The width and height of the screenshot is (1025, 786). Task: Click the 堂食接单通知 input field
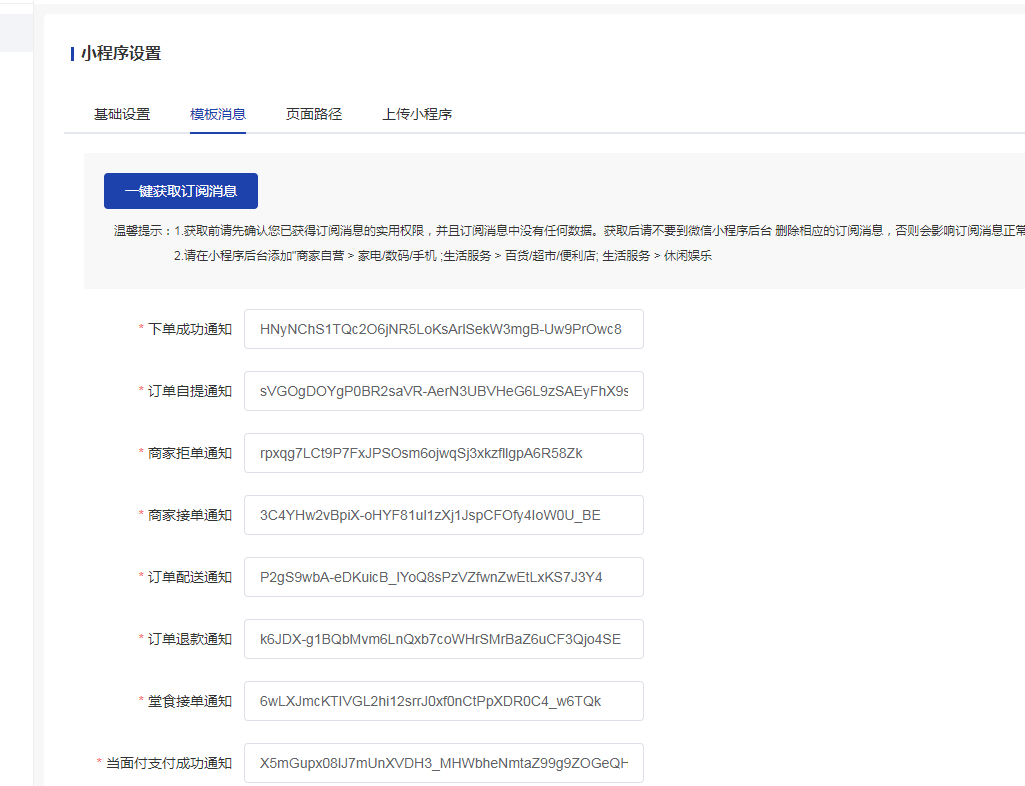pyautogui.click(x=444, y=701)
